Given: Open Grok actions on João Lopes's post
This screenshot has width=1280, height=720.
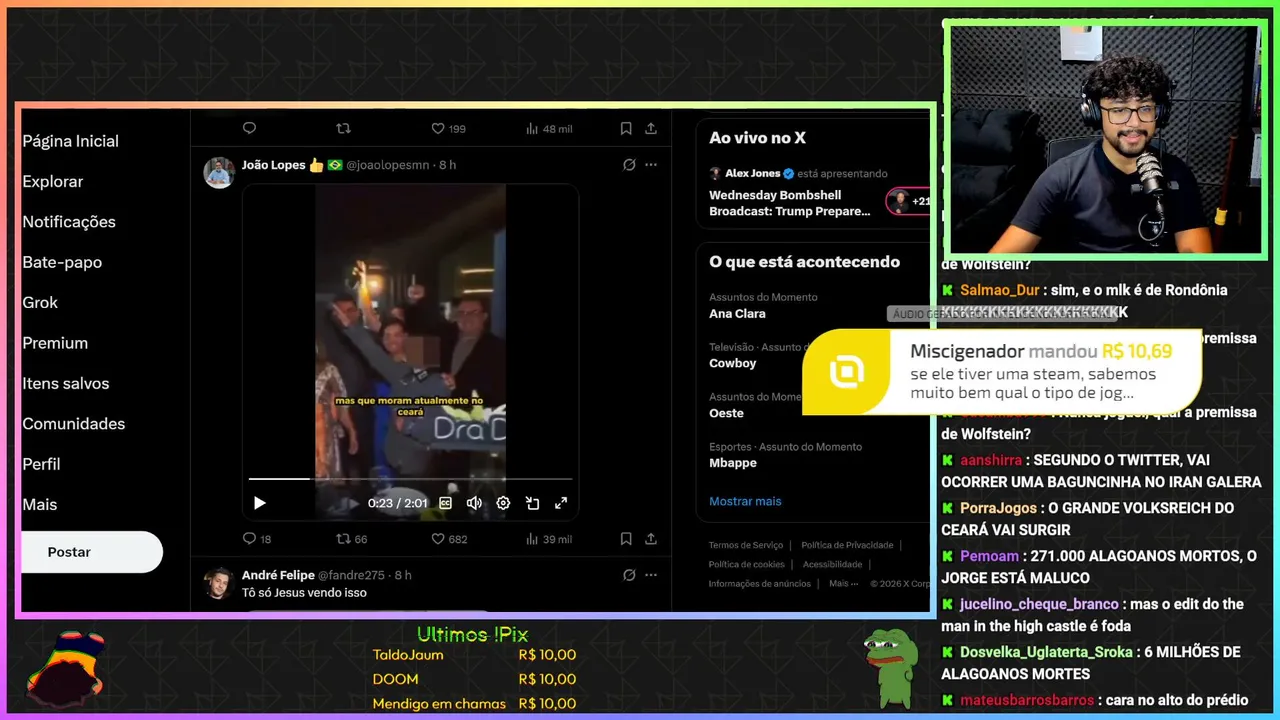Looking at the screenshot, I should click(629, 165).
